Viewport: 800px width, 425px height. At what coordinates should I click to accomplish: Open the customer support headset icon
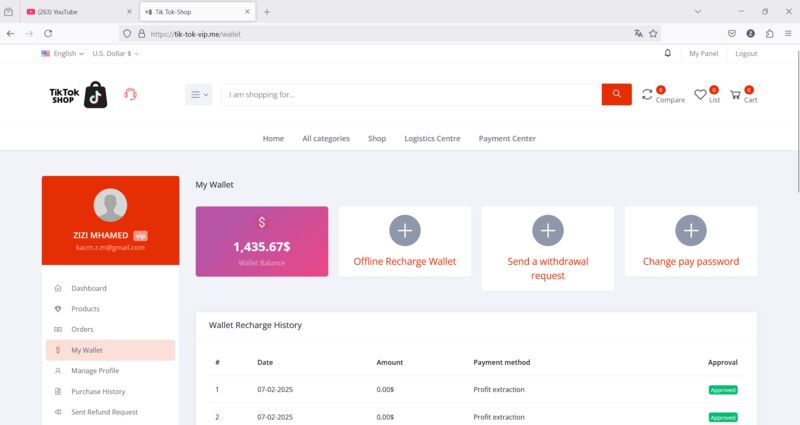click(x=130, y=94)
